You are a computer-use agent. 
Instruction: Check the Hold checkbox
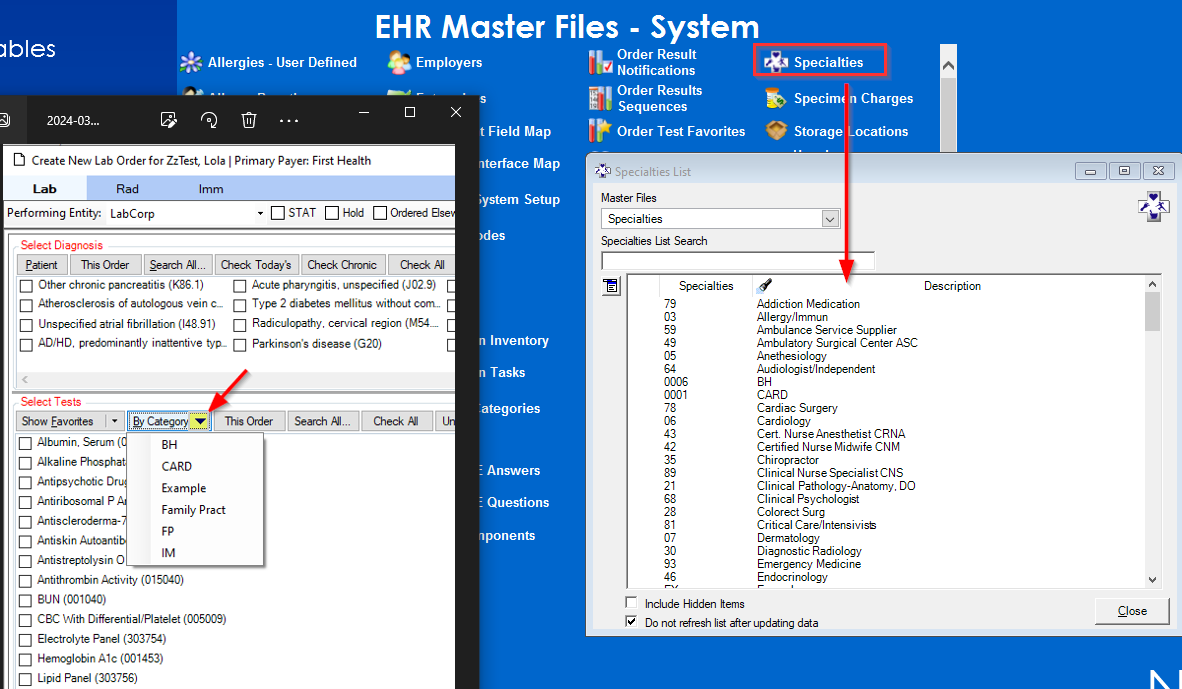point(332,213)
